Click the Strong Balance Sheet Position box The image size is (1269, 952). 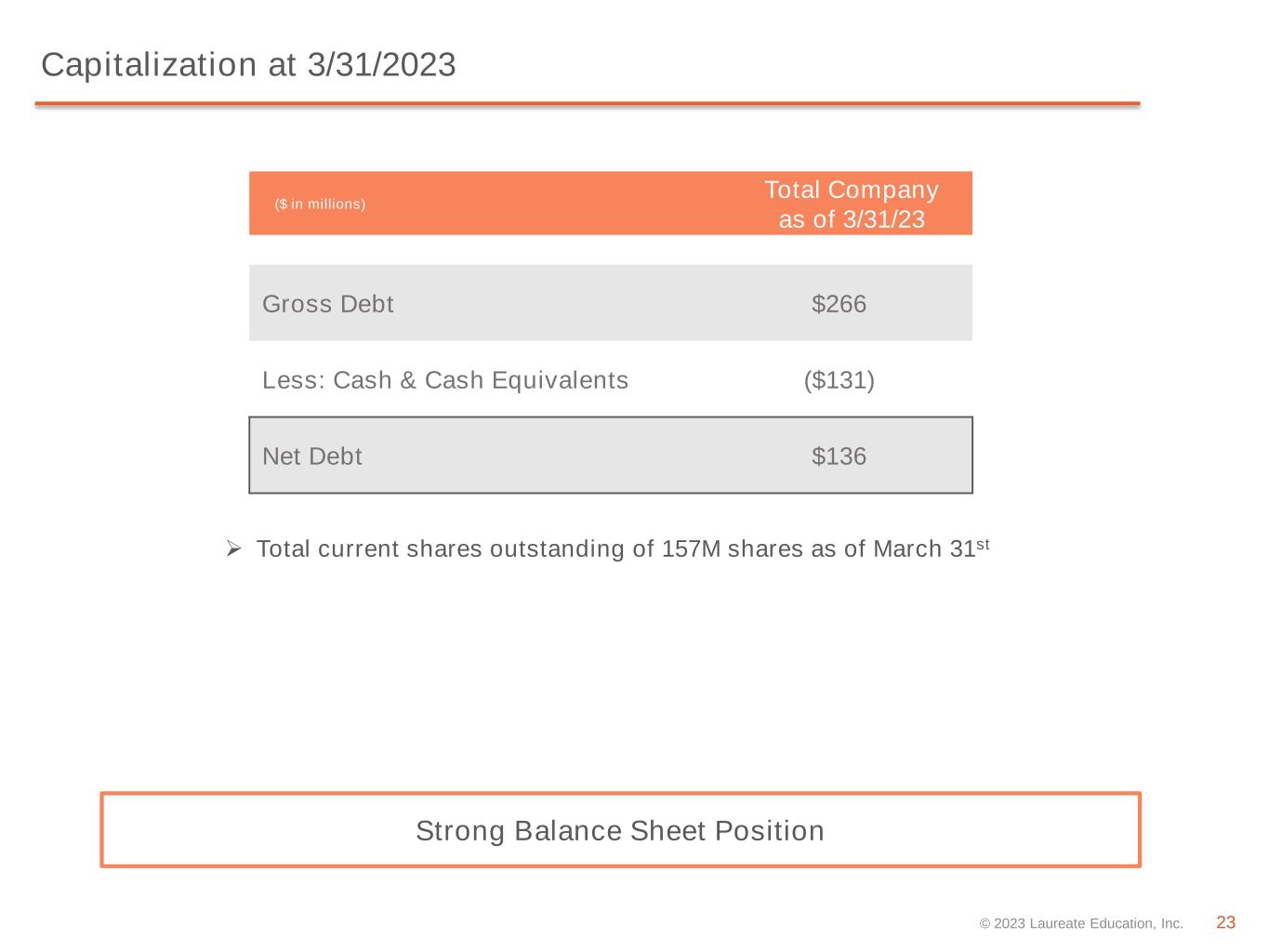(x=620, y=830)
